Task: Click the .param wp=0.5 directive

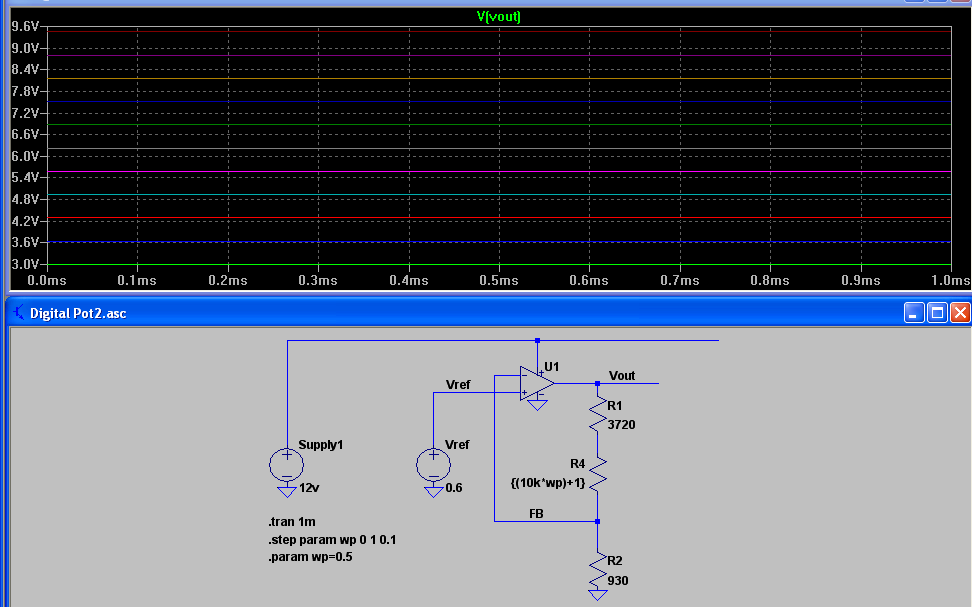Action: [311, 557]
